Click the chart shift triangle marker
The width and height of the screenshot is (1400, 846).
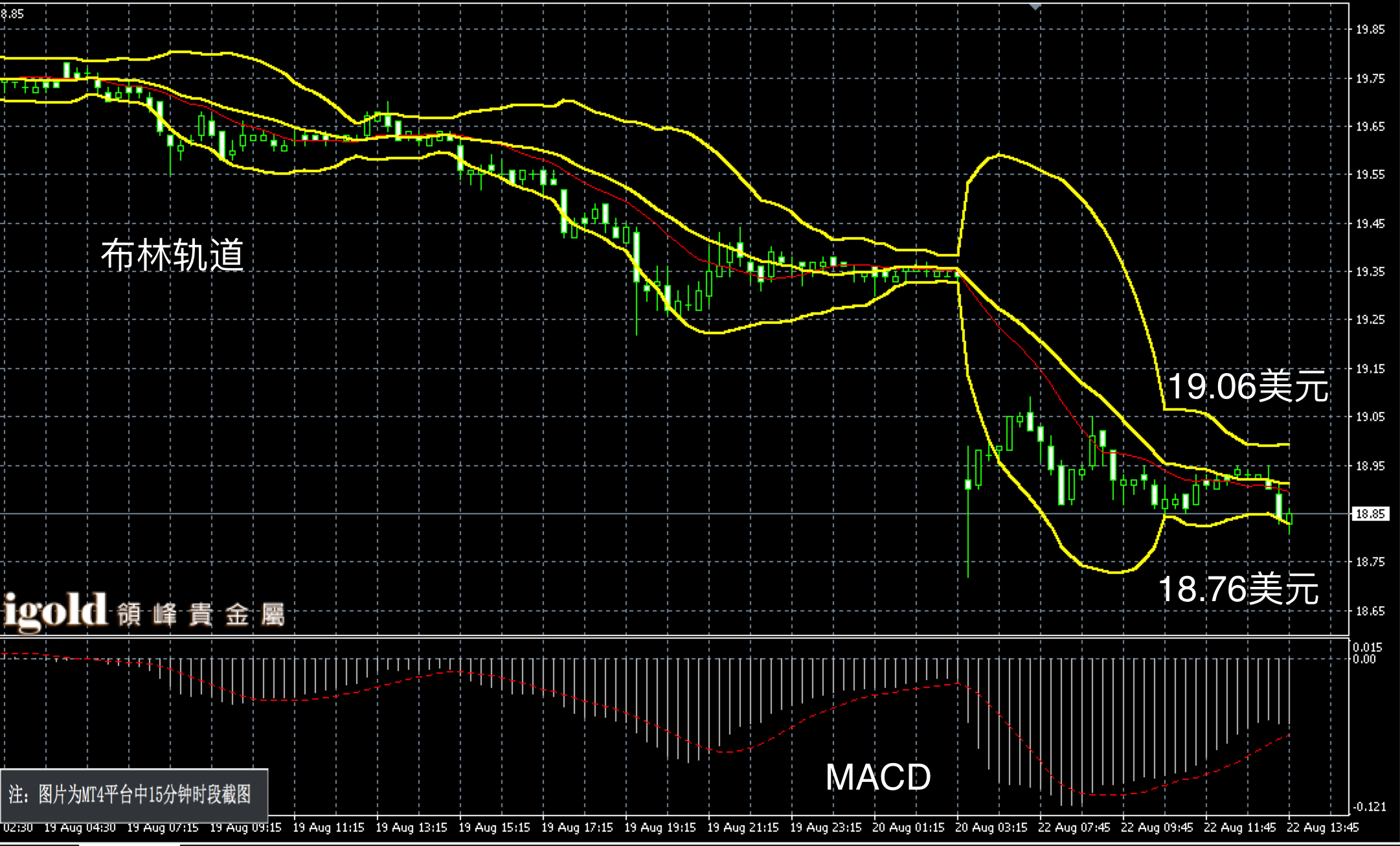[x=1035, y=6]
